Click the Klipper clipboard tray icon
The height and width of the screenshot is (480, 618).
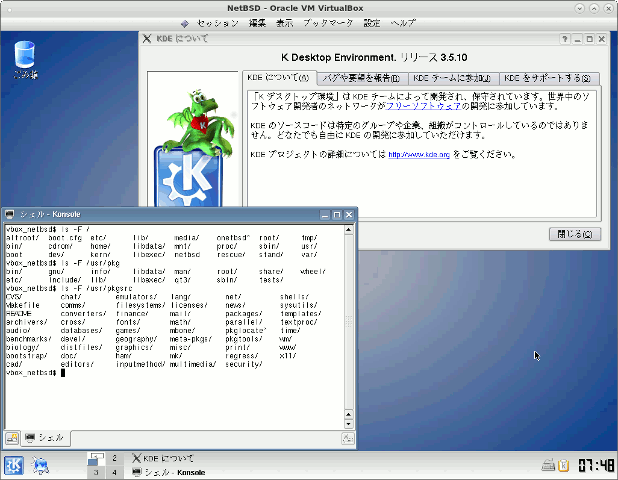[x=563, y=465]
